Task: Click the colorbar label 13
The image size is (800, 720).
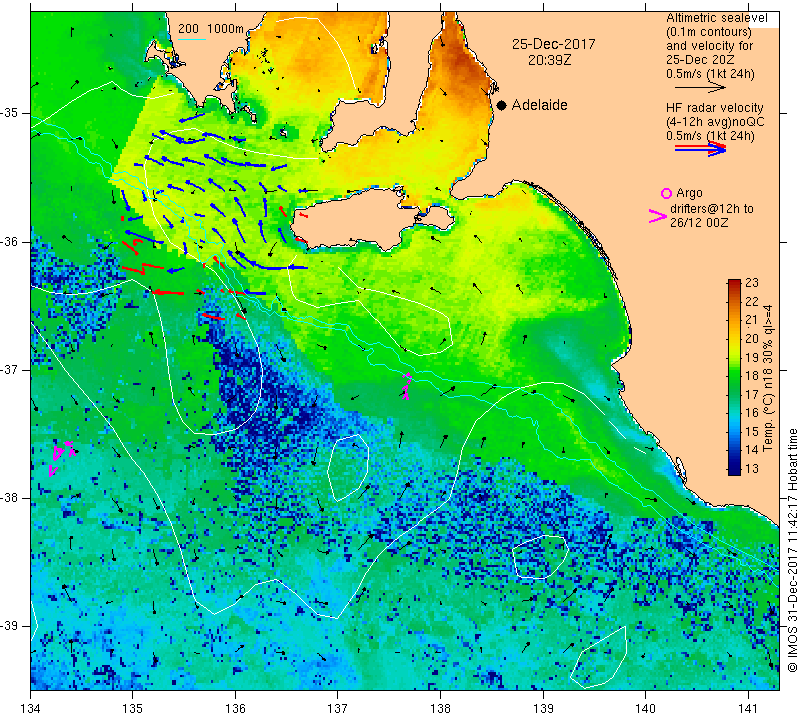Action: [x=752, y=468]
